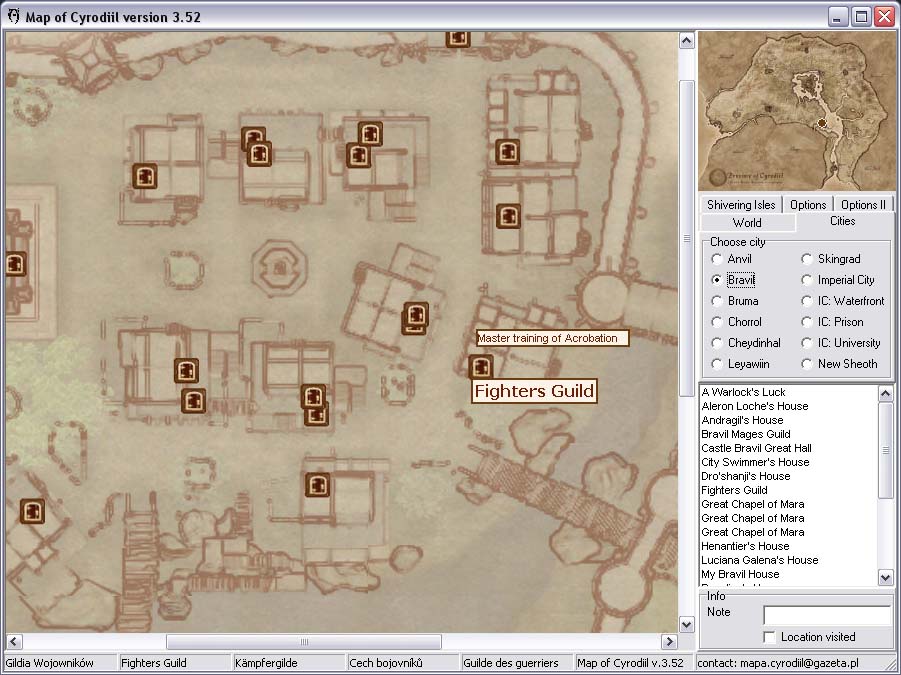
Task: Click lower marker of lower-left building's marker pair
Action: [x=194, y=400]
